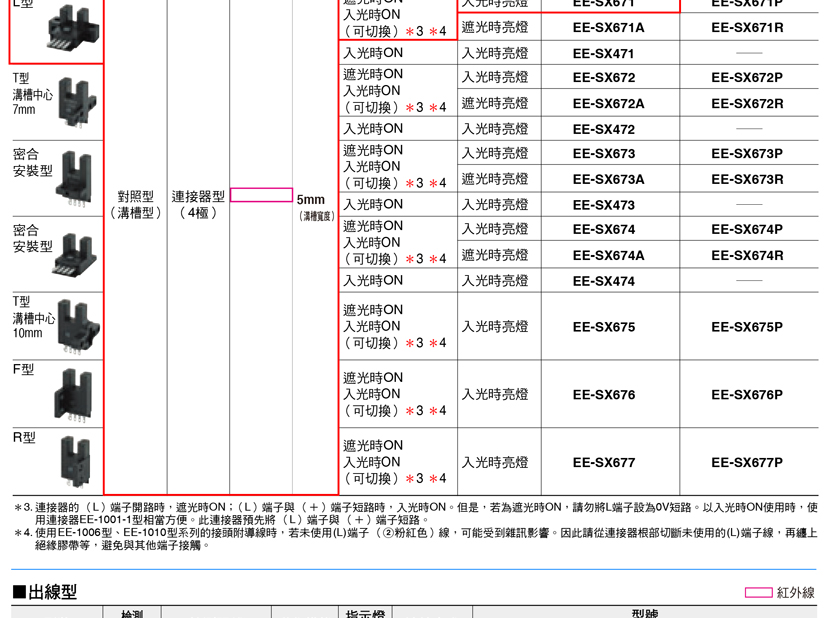This screenshot has height=618, width=830.
Task: Select model number EE-SX474
Action: coord(603,281)
